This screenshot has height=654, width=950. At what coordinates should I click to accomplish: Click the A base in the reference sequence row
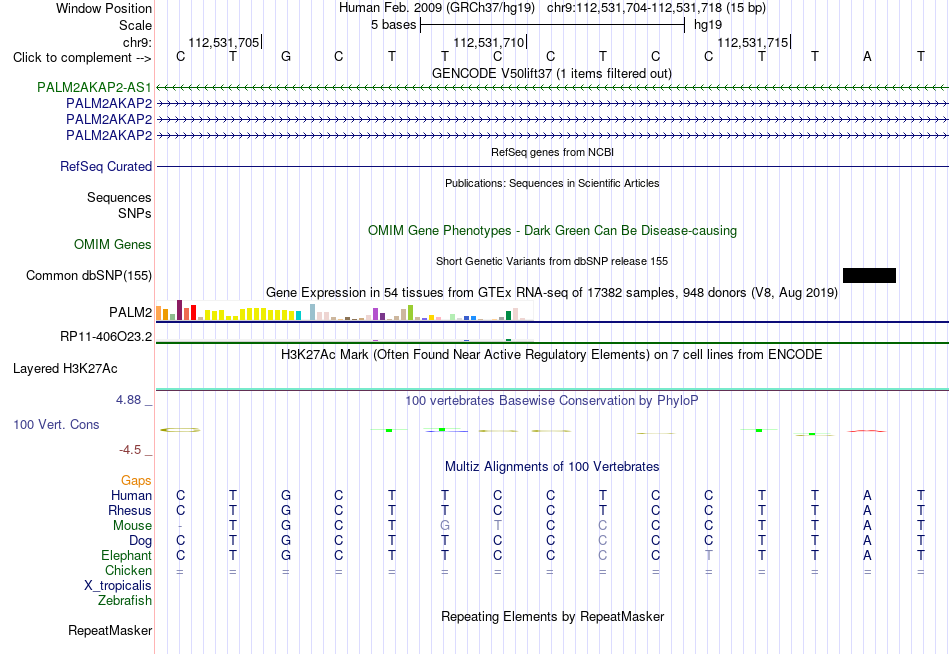(x=867, y=56)
